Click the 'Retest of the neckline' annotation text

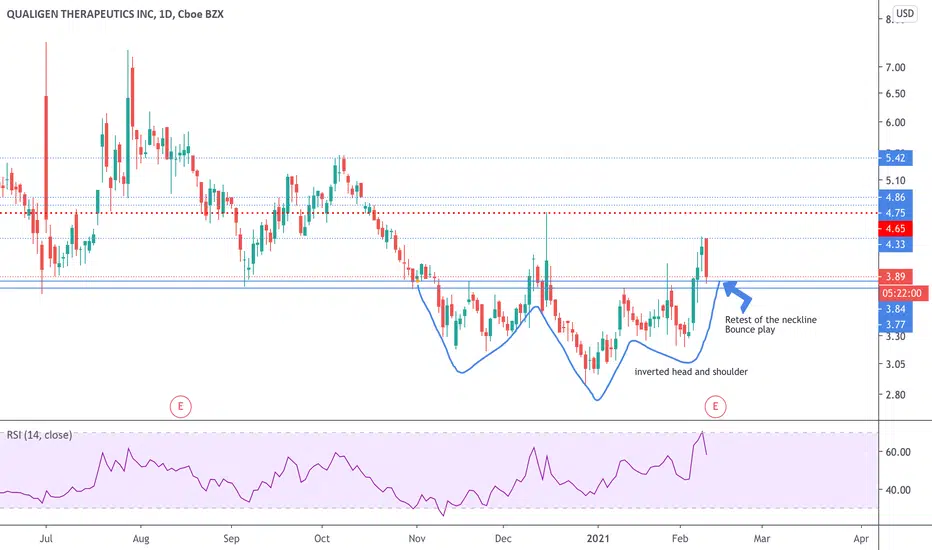pos(770,320)
